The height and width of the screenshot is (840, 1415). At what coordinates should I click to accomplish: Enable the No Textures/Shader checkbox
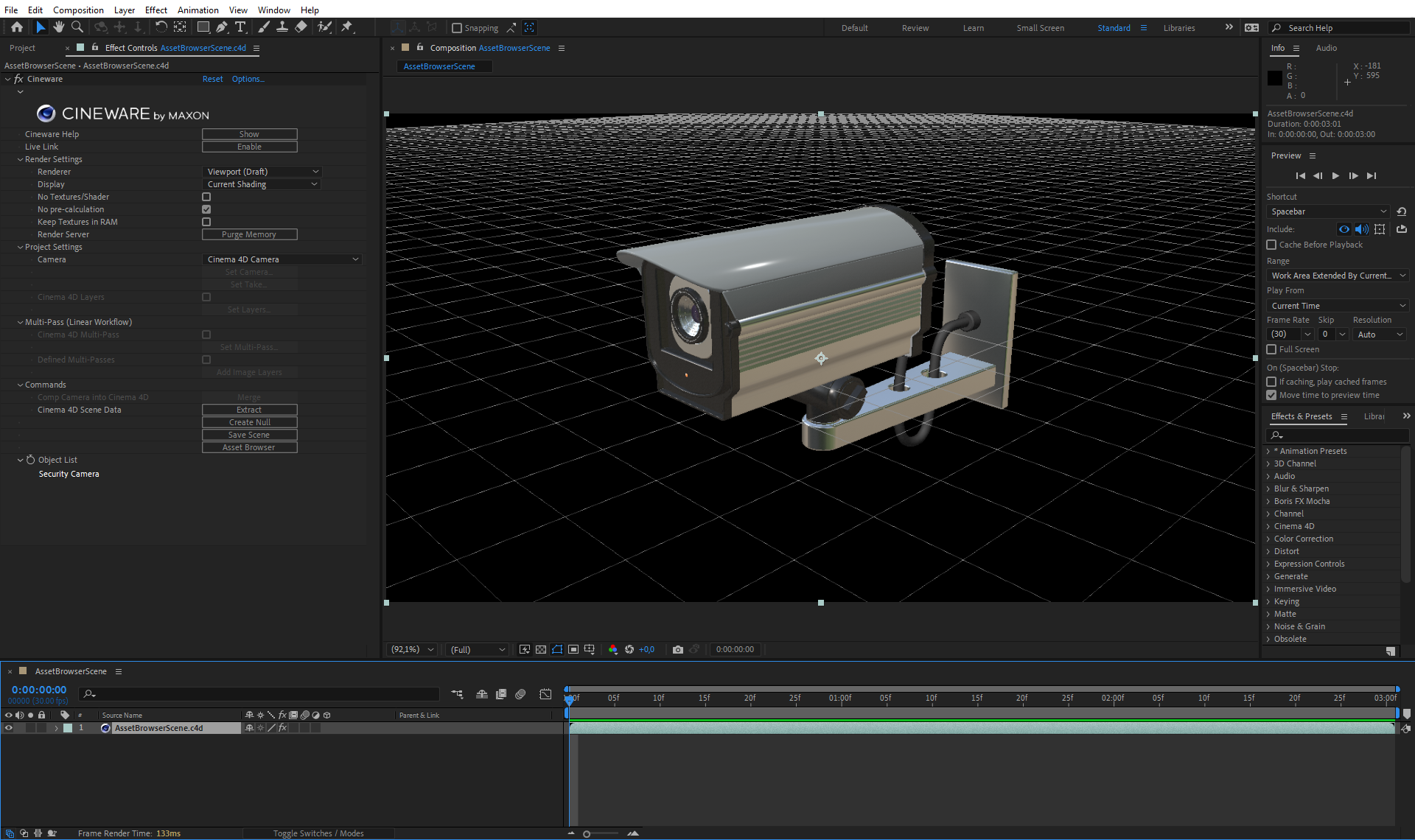click(206, 197)
